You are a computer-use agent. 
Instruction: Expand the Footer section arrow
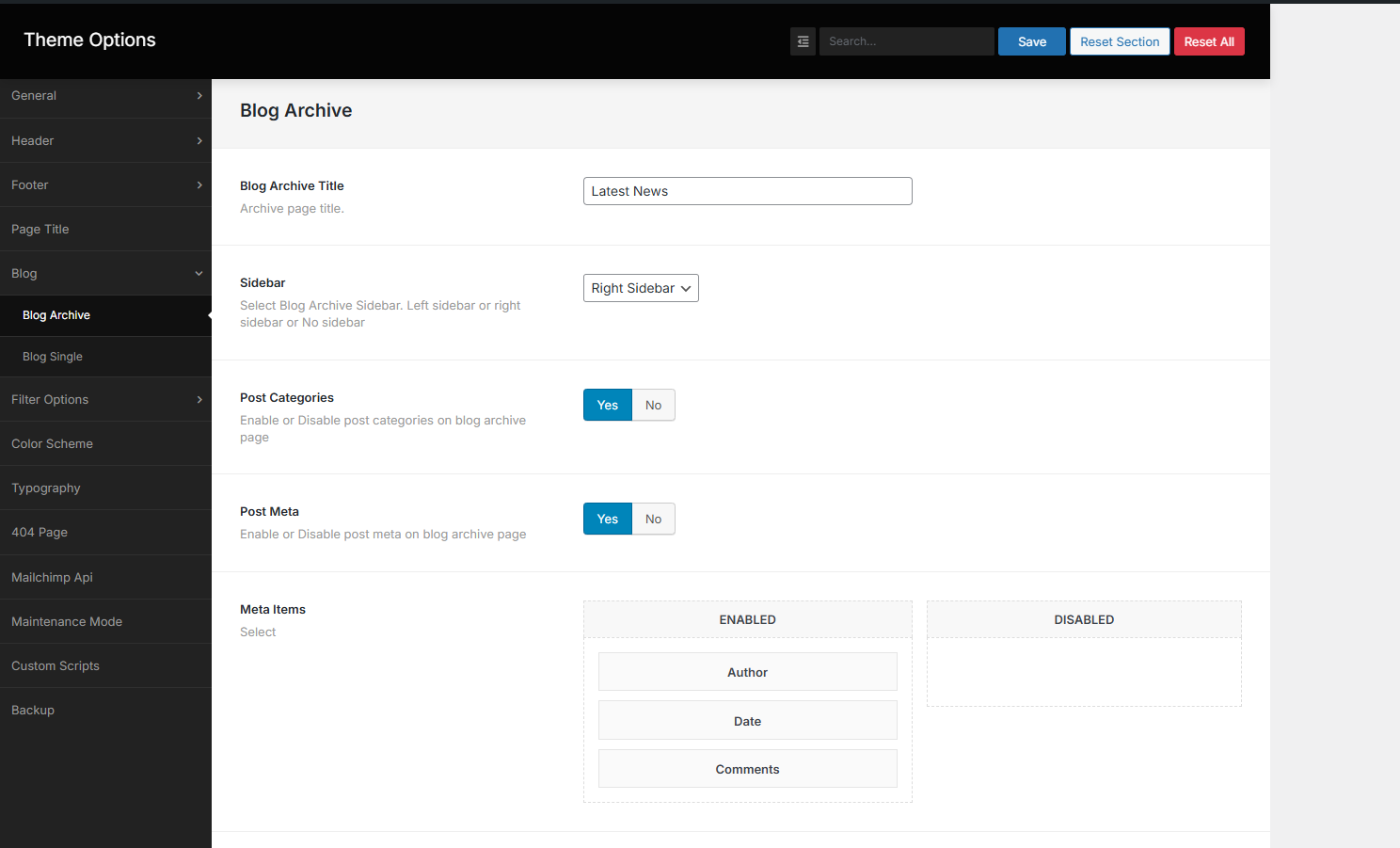(199, 185)
